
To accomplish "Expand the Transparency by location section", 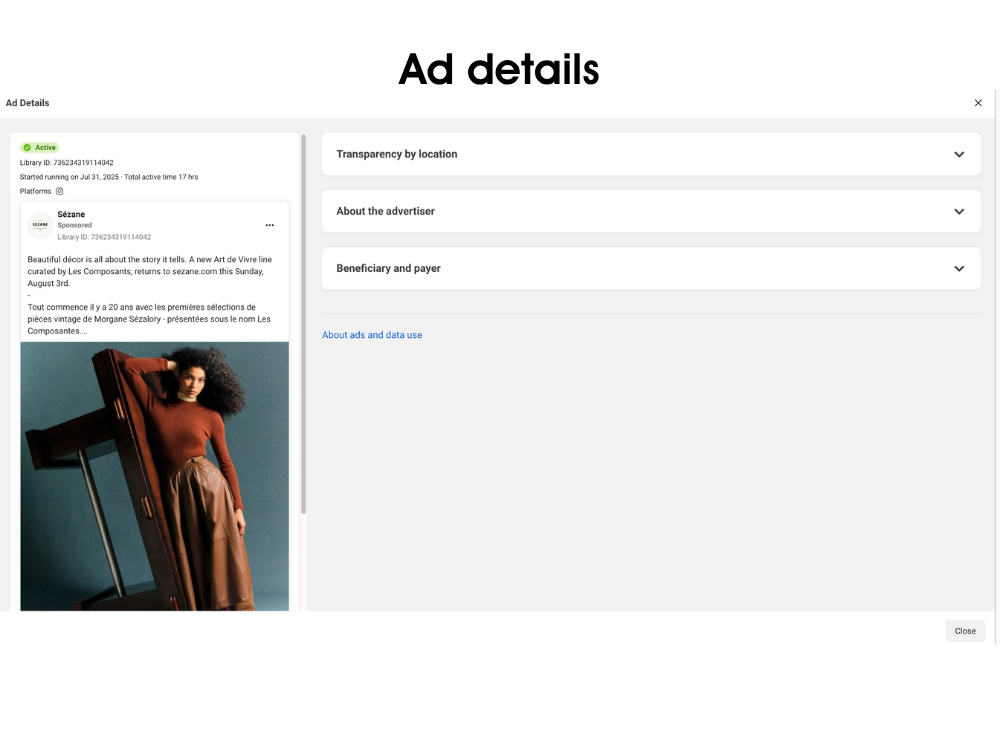I will click(651, 154).
